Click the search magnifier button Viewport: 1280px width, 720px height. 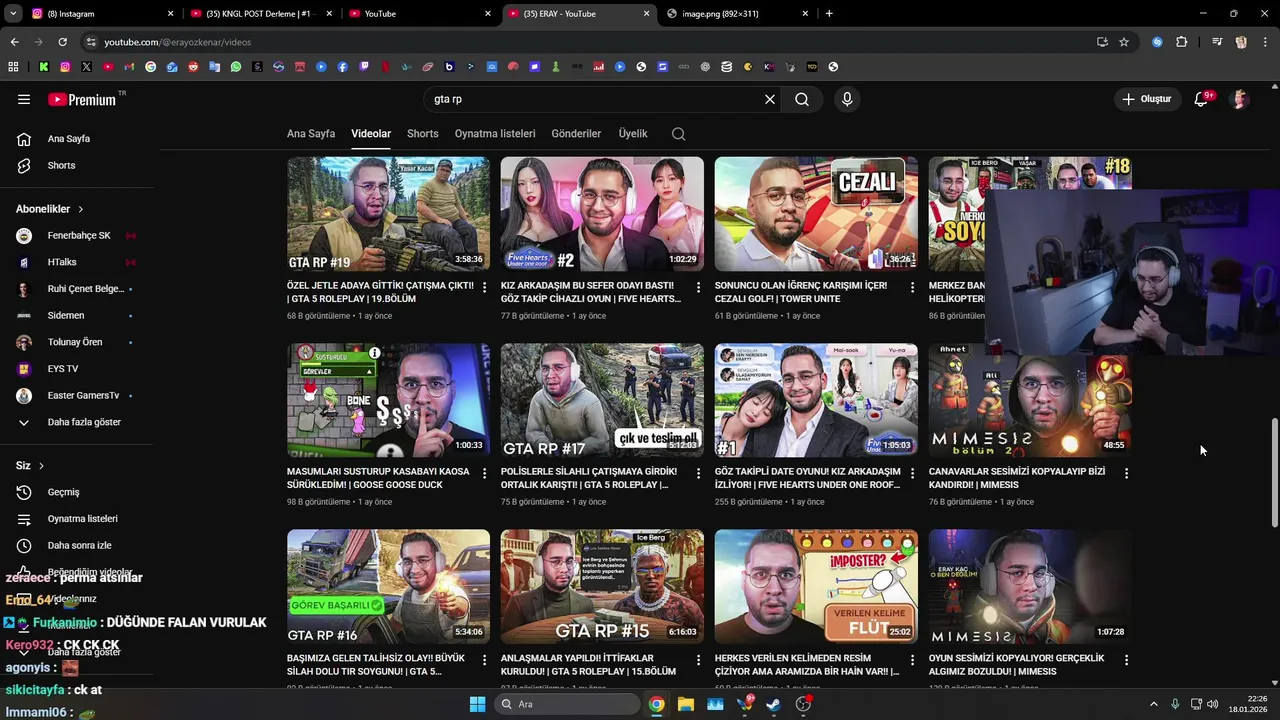[802, 99]
